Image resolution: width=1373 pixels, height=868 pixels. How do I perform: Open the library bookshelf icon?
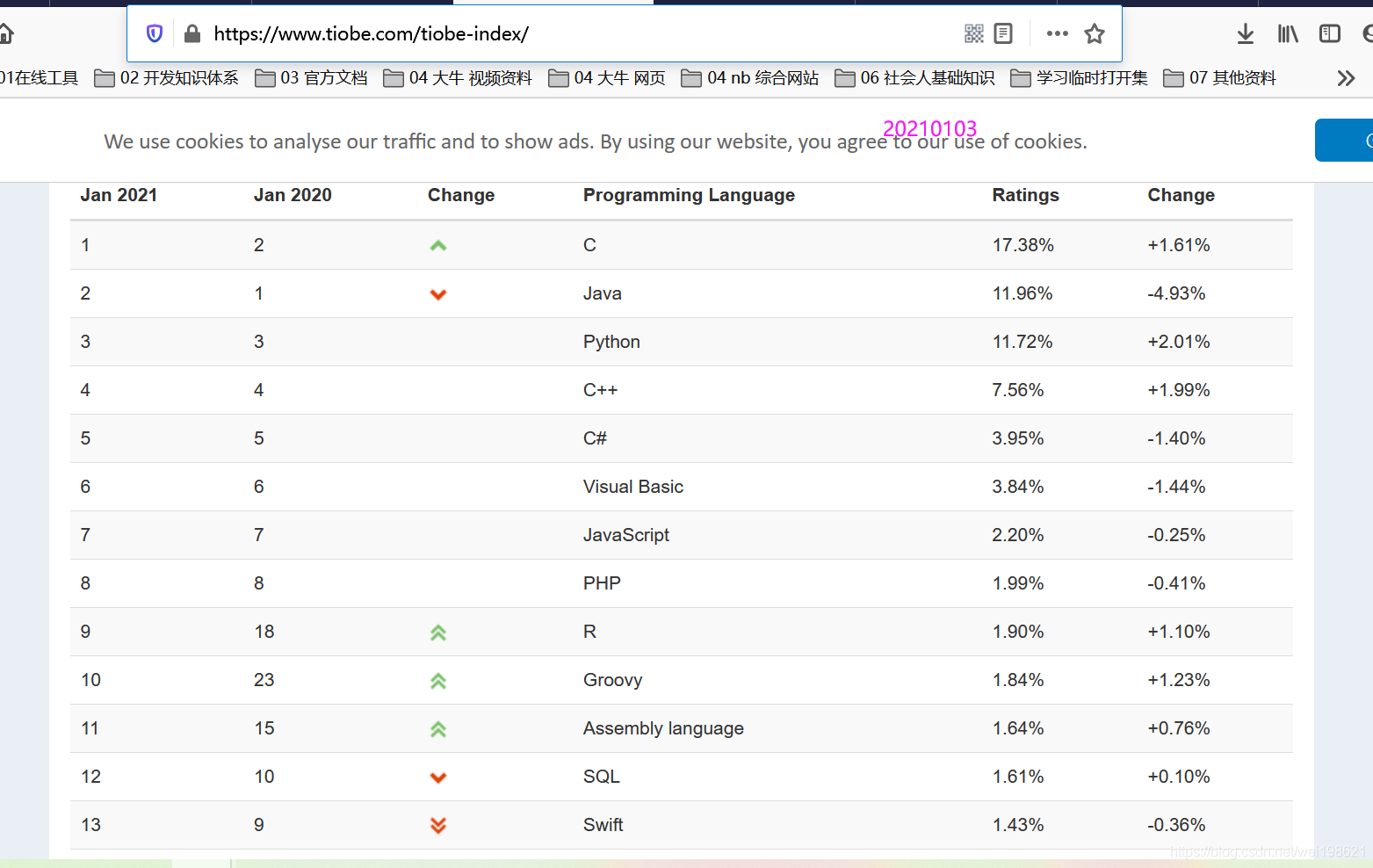(x=1288, y=34)
